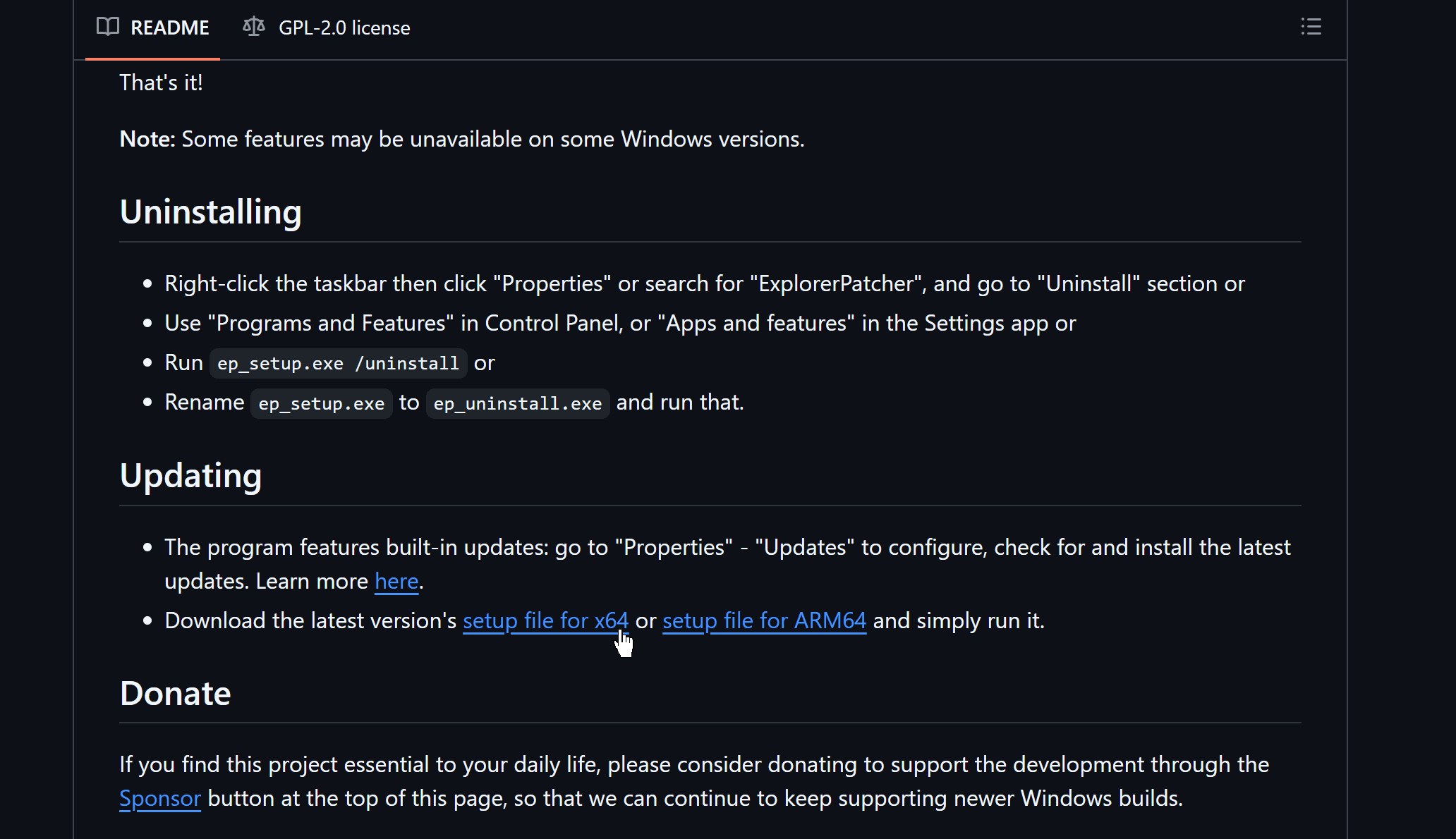Download the setup file for x64

[545, 620]
